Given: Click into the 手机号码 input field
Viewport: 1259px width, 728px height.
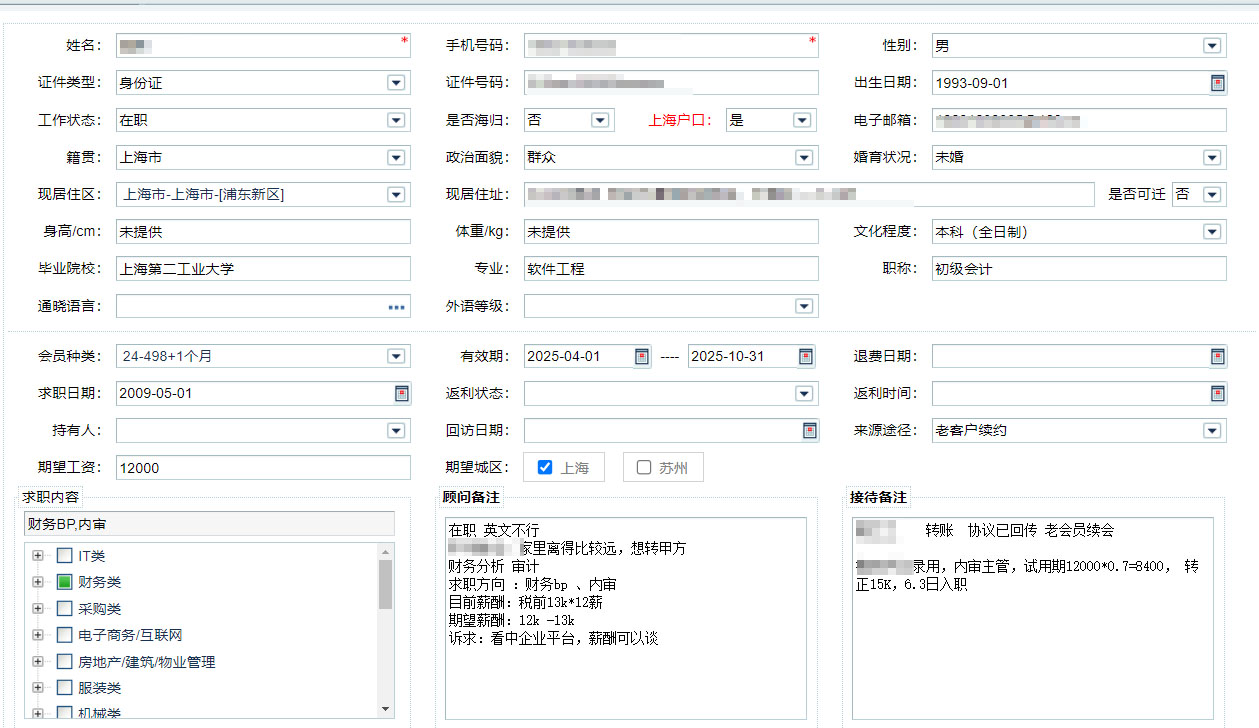Looking at the screenshot, I should pyautogui.click(x=671, y=45).
